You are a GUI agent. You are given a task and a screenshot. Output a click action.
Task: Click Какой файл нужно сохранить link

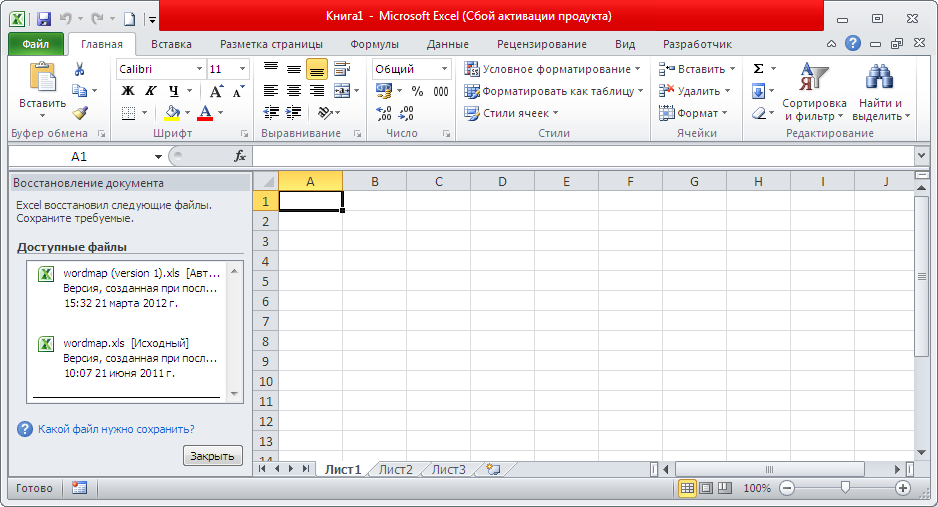pyautogui.click(x=116, y=429)
